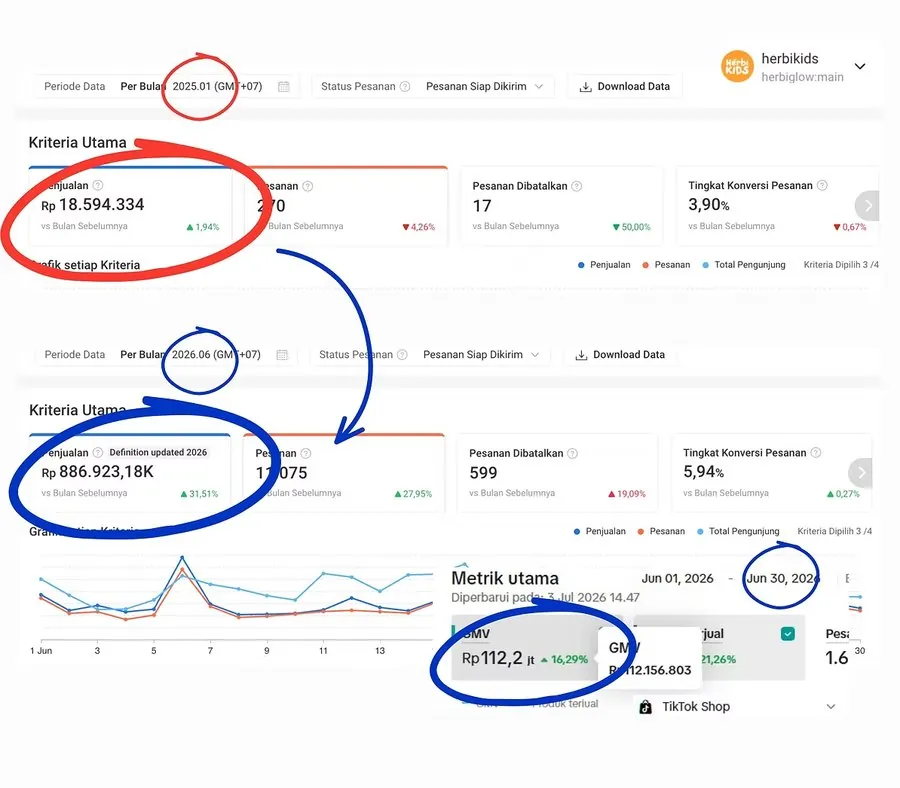Uncheck the green checkbox in Metrik utama
Image resolution: width=900 pixels, height=788 pixels.
point(788,634)
